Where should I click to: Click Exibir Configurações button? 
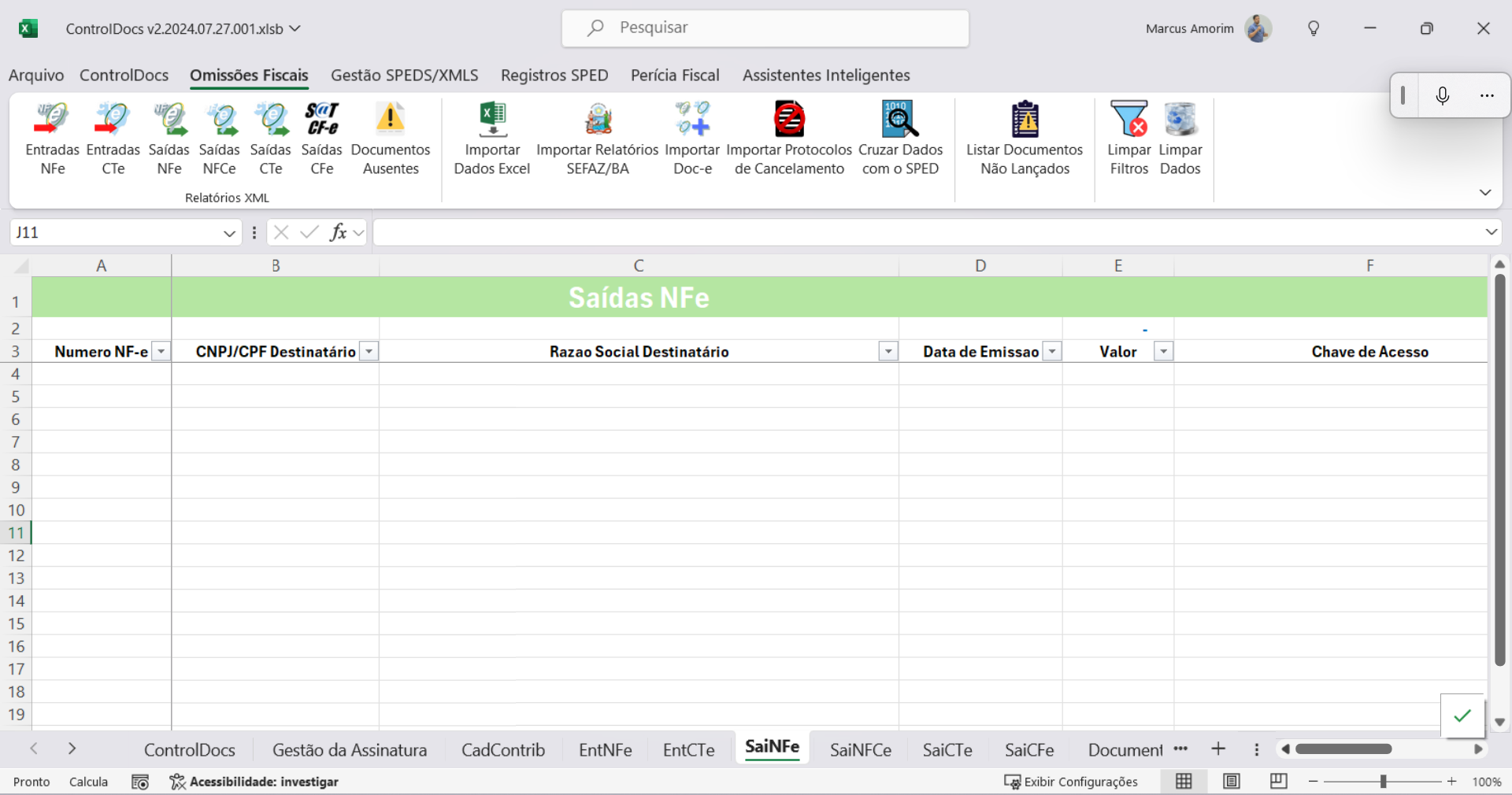1071,782
